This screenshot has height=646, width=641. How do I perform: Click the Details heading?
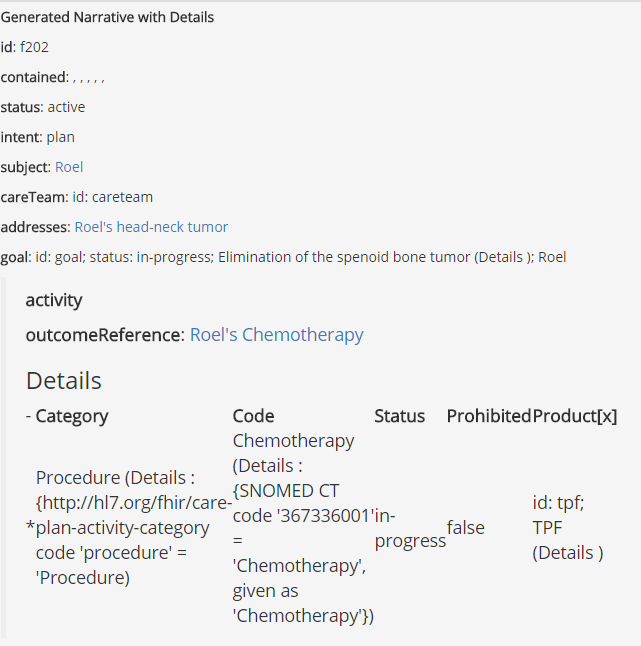pyautogui.click(x=64, y=380)
